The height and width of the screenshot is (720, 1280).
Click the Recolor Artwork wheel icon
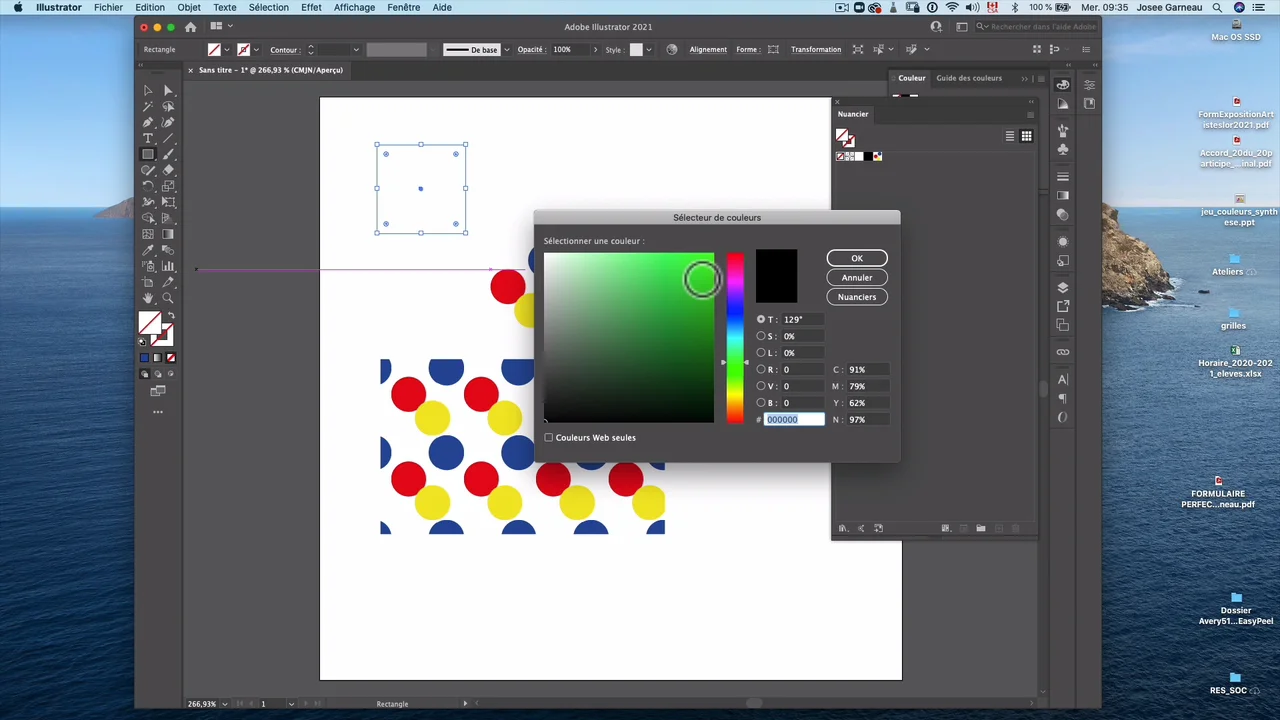pos(672,49)
